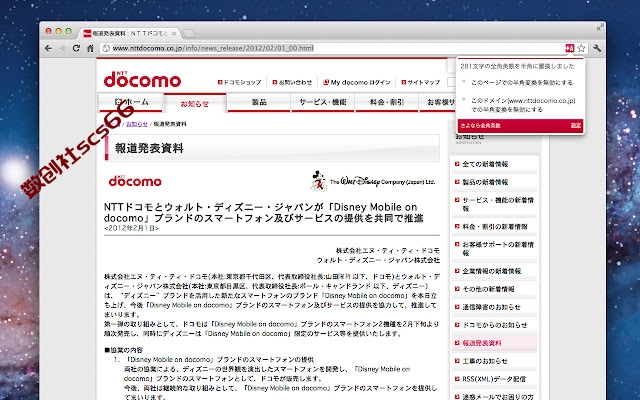The image size is (640, 400).
Task: Select the ホーム navigation tab
Action: coord(131,102)
